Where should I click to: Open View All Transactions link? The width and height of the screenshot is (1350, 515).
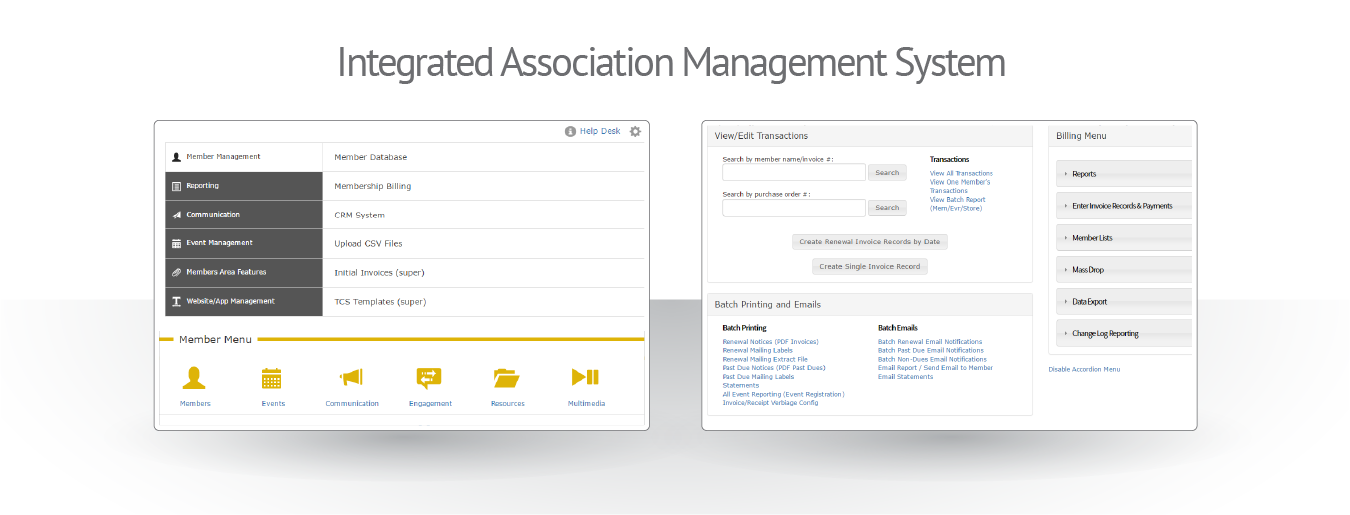point(961,174)
